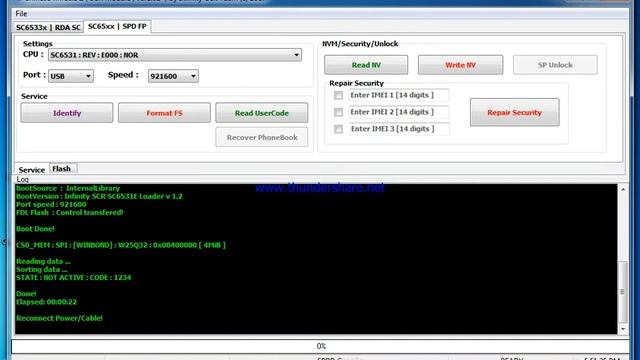Click the 'Boot Done!' log line

[35, 229]
